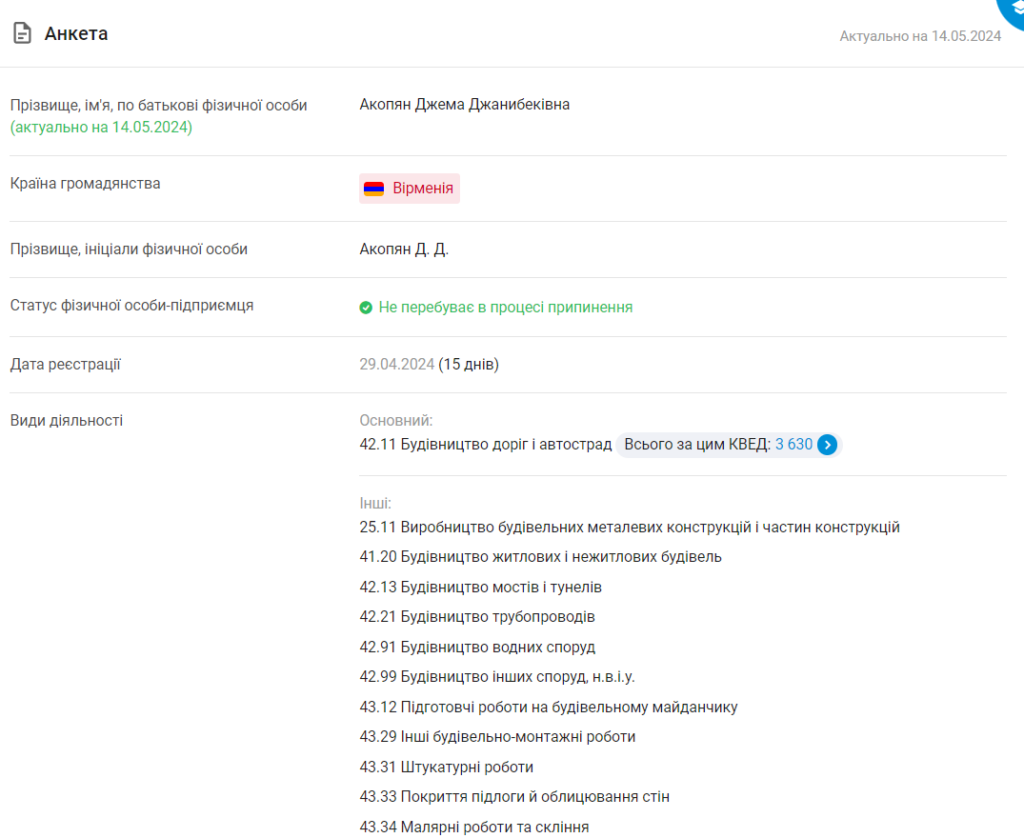Open the blue arrow next to 3 630

tap(827, 445)
